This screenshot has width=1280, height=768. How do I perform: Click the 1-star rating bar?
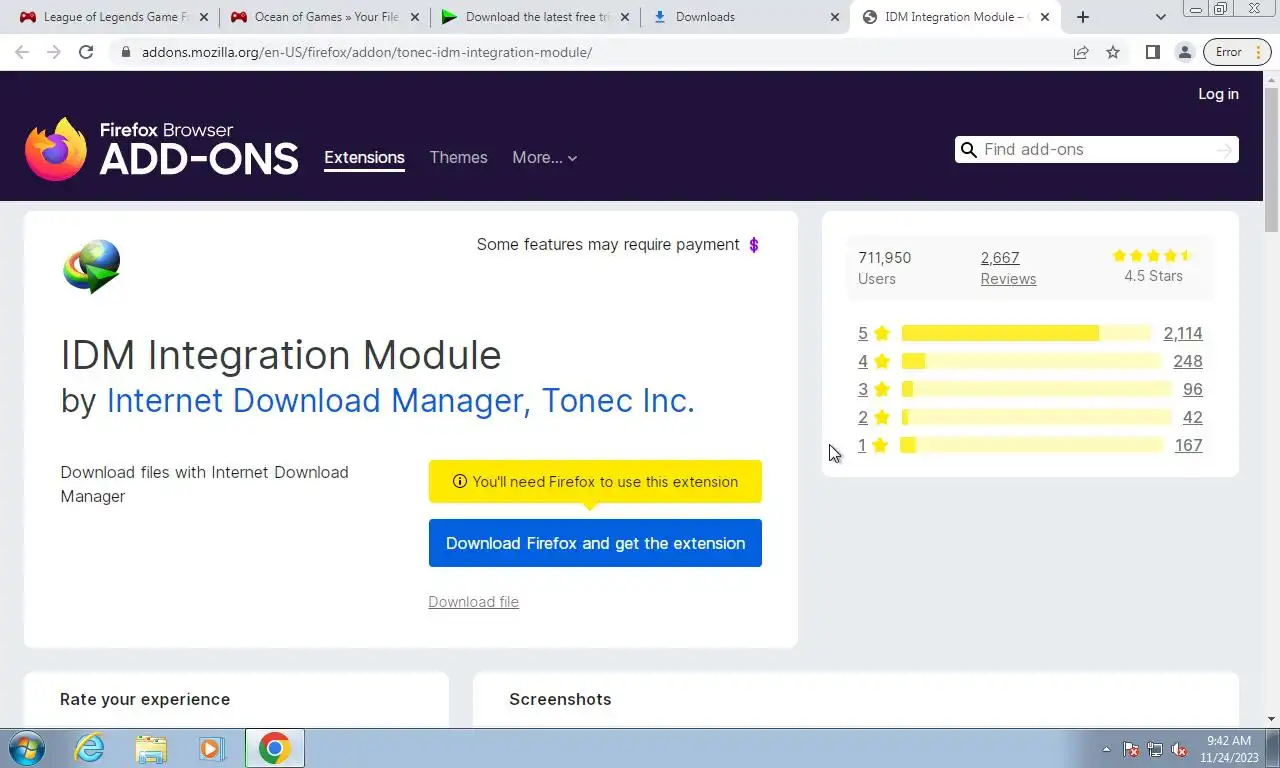click(1032, 446)
